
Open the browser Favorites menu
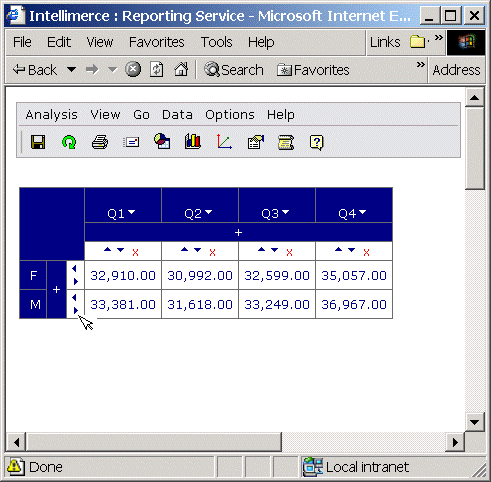[x=157, y=42]
